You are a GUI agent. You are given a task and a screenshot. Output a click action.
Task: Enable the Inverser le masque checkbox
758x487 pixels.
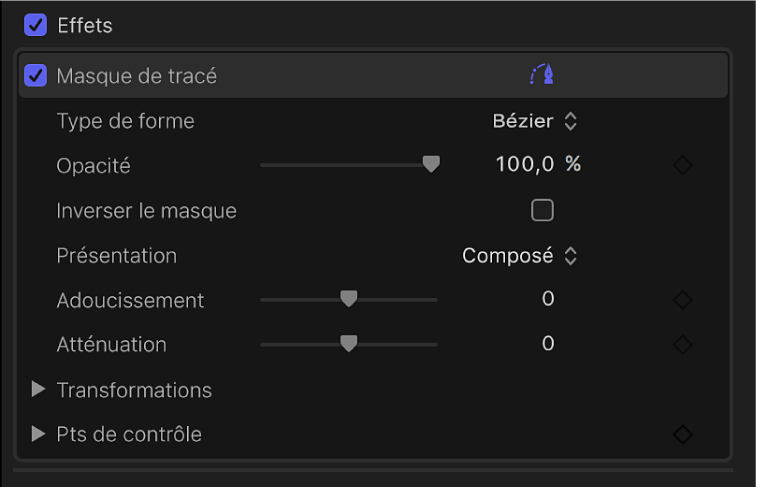(x=542, y=210)
